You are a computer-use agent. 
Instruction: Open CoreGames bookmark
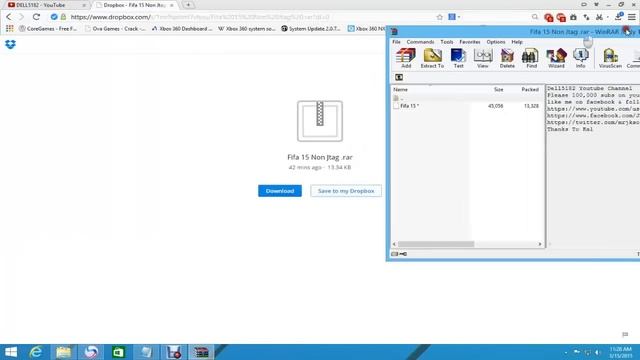48,29
